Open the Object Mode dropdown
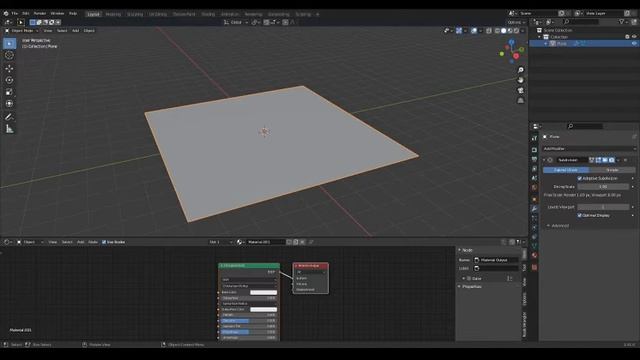This screenshot has height=360, width=640. pos(22,31)
